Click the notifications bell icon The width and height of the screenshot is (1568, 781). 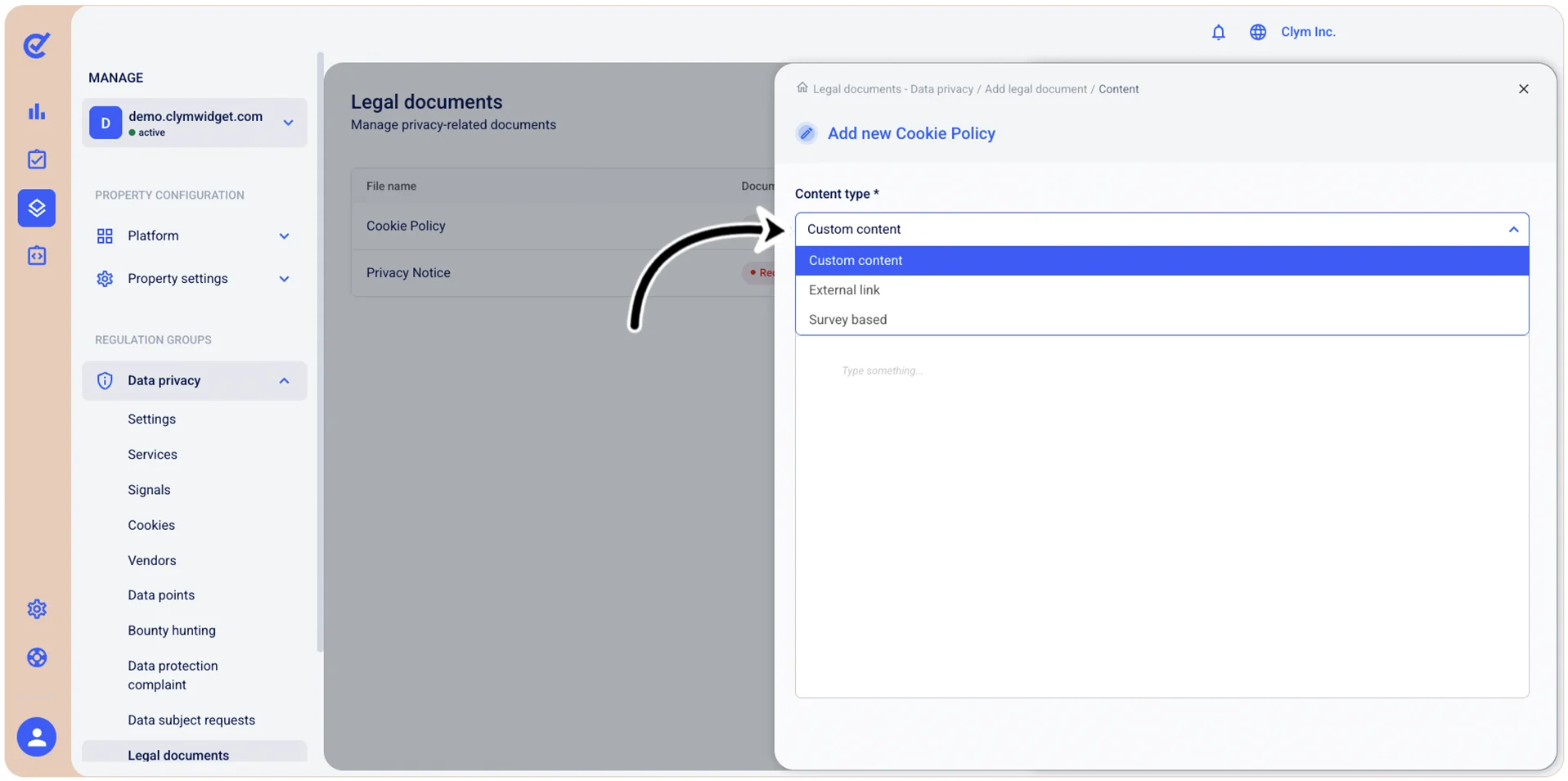click(x=1218, y=32)
